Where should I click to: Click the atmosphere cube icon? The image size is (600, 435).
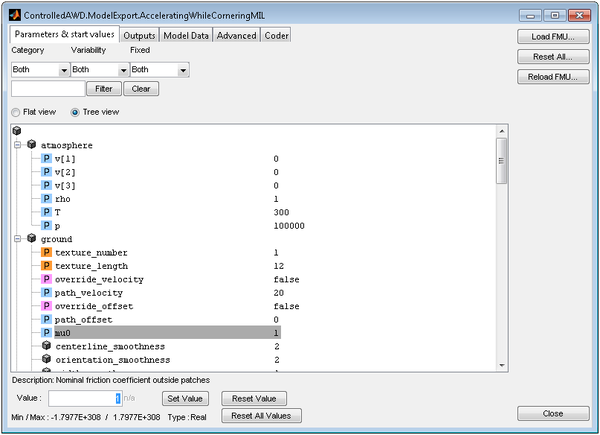(32, 145)
